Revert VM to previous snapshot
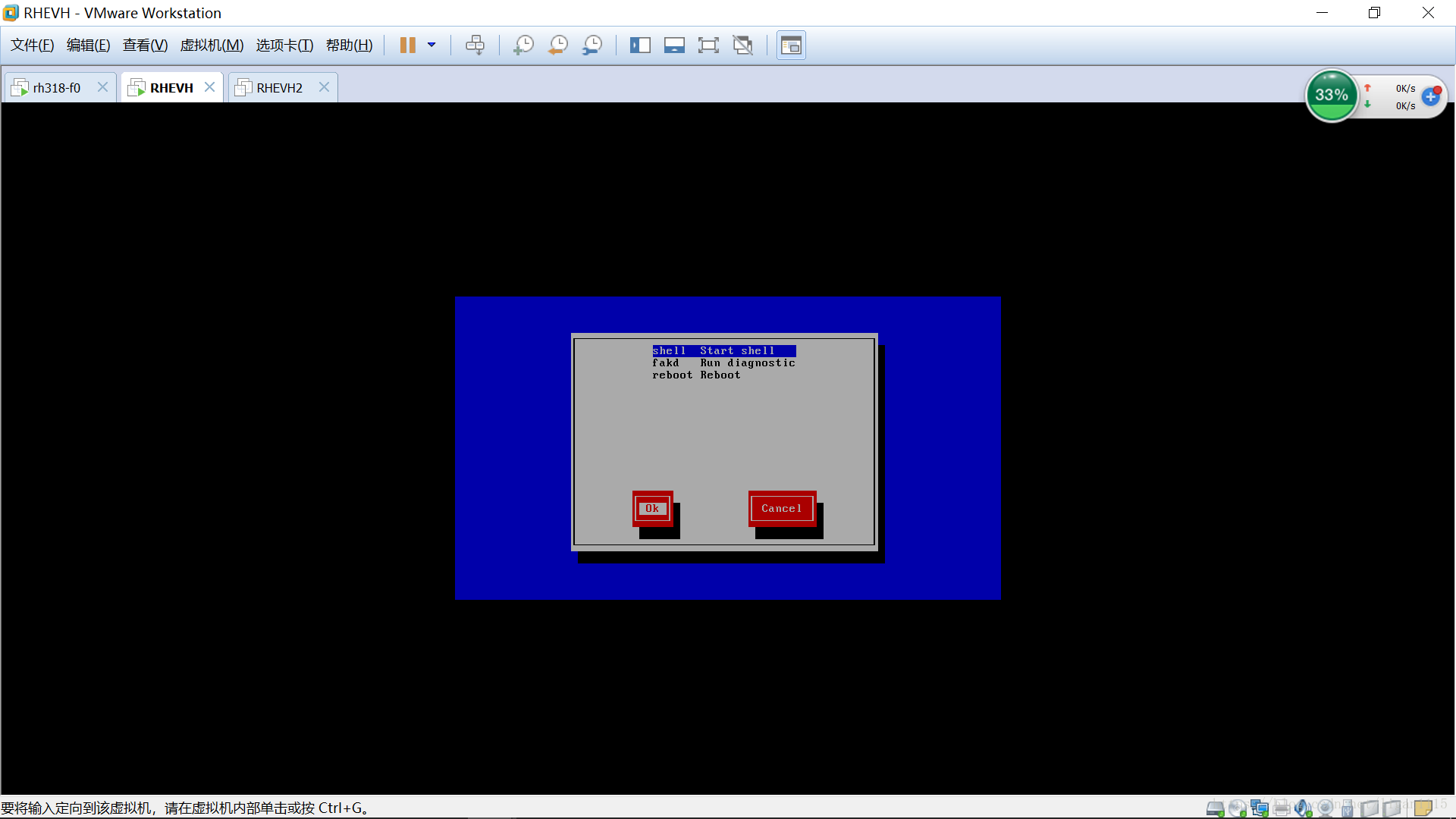The height and width of the screenshot is (819, 1456). (558, 45)
